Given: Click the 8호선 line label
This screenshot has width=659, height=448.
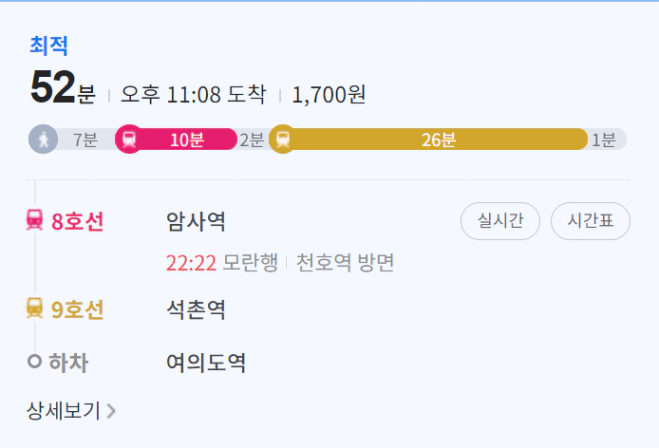Looking at the screenshot, I should coord(77,221).
